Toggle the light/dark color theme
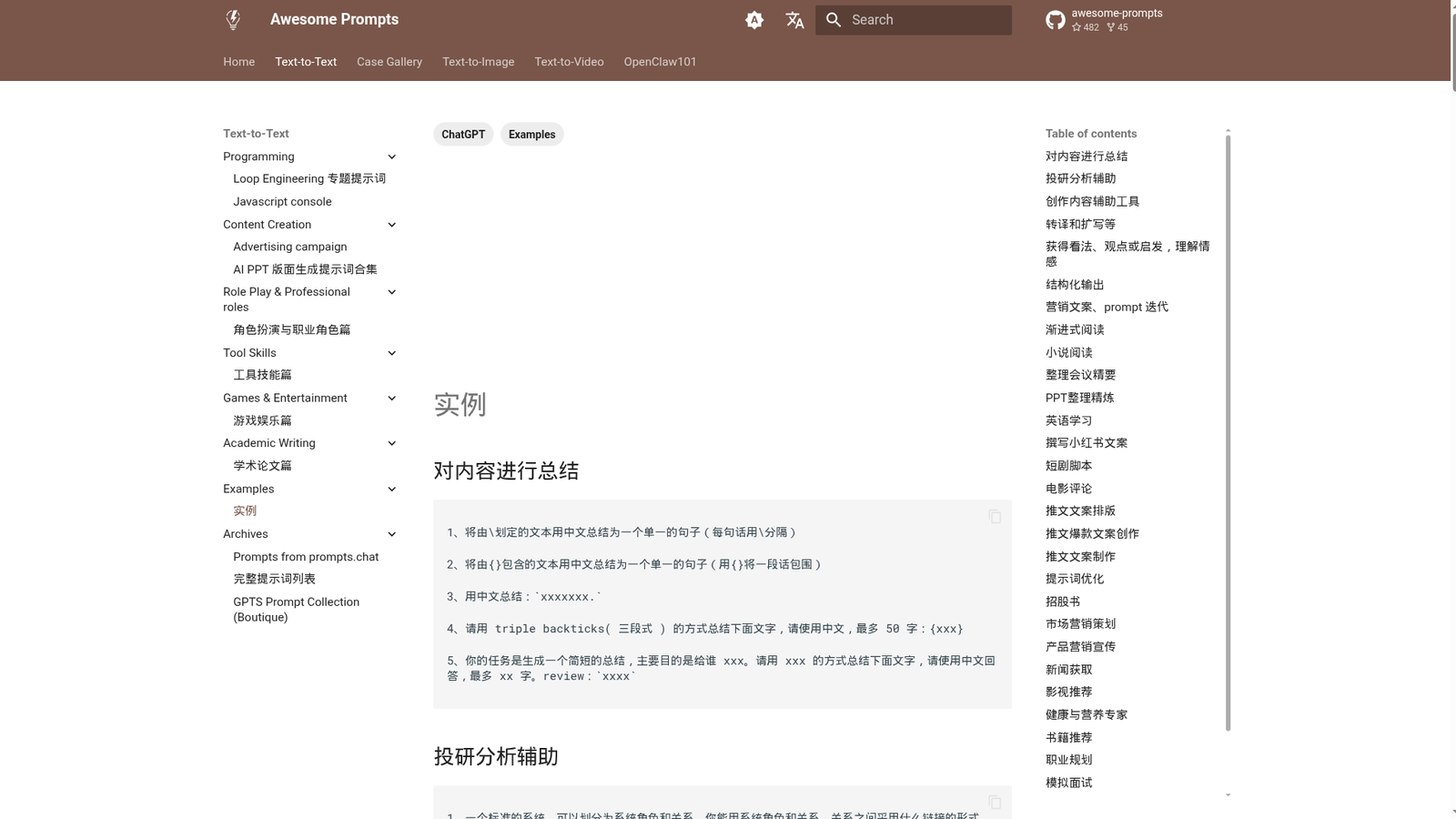 point(754,20)
